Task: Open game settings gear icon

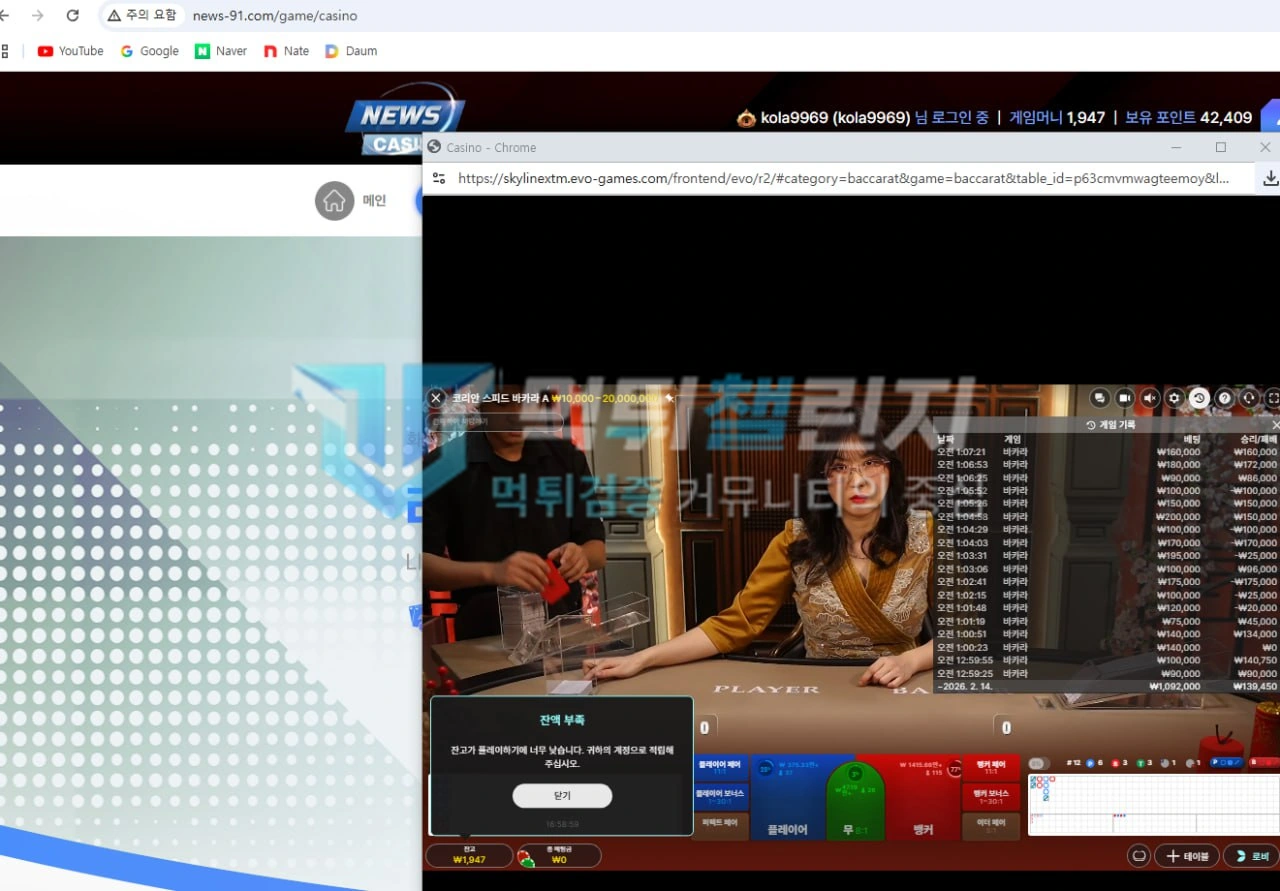Action: [x=1174, y=398]
